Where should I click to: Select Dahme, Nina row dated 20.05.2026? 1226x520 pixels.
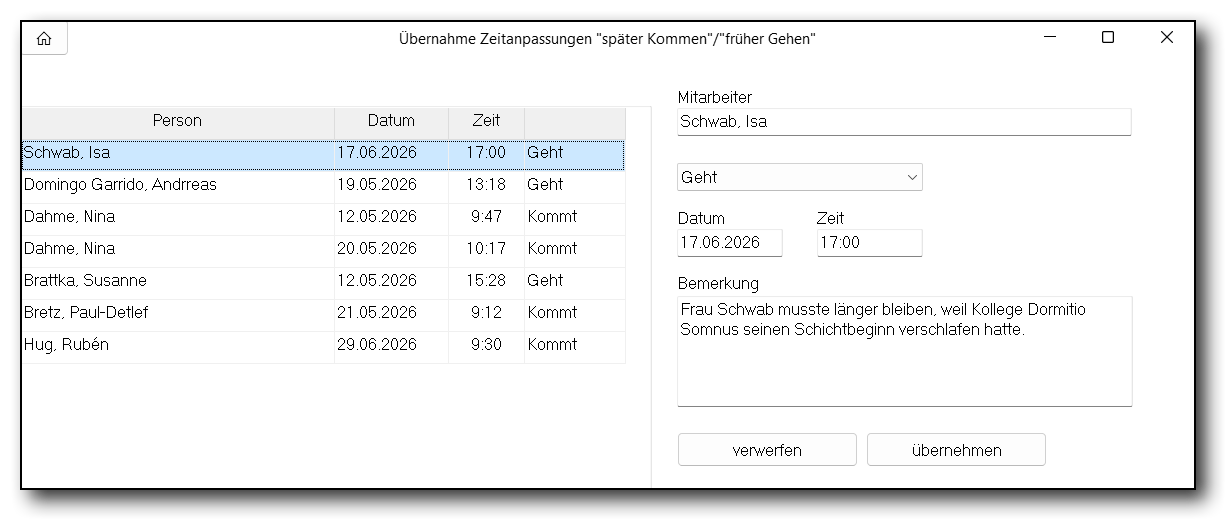[323, 249]
